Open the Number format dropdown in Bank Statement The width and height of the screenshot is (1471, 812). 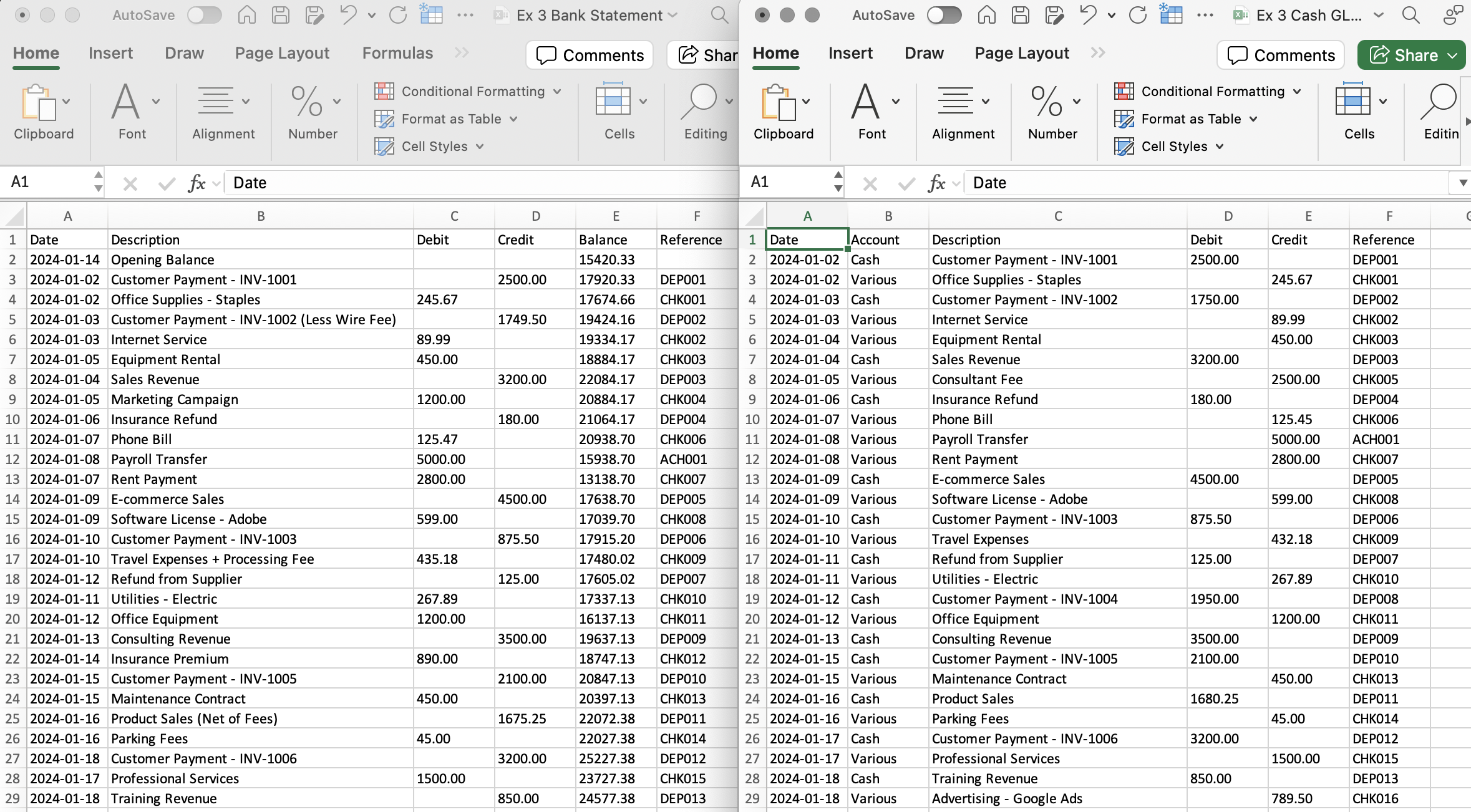(x=337, y=102)
